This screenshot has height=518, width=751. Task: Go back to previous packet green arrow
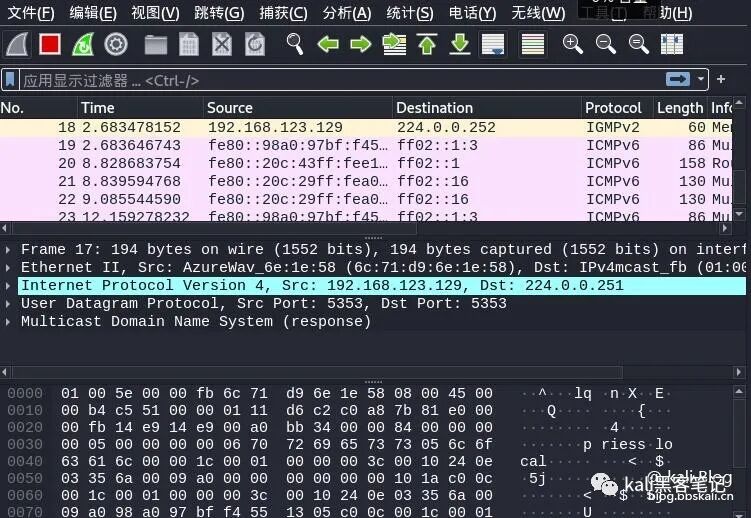click(x=328, y=45)
